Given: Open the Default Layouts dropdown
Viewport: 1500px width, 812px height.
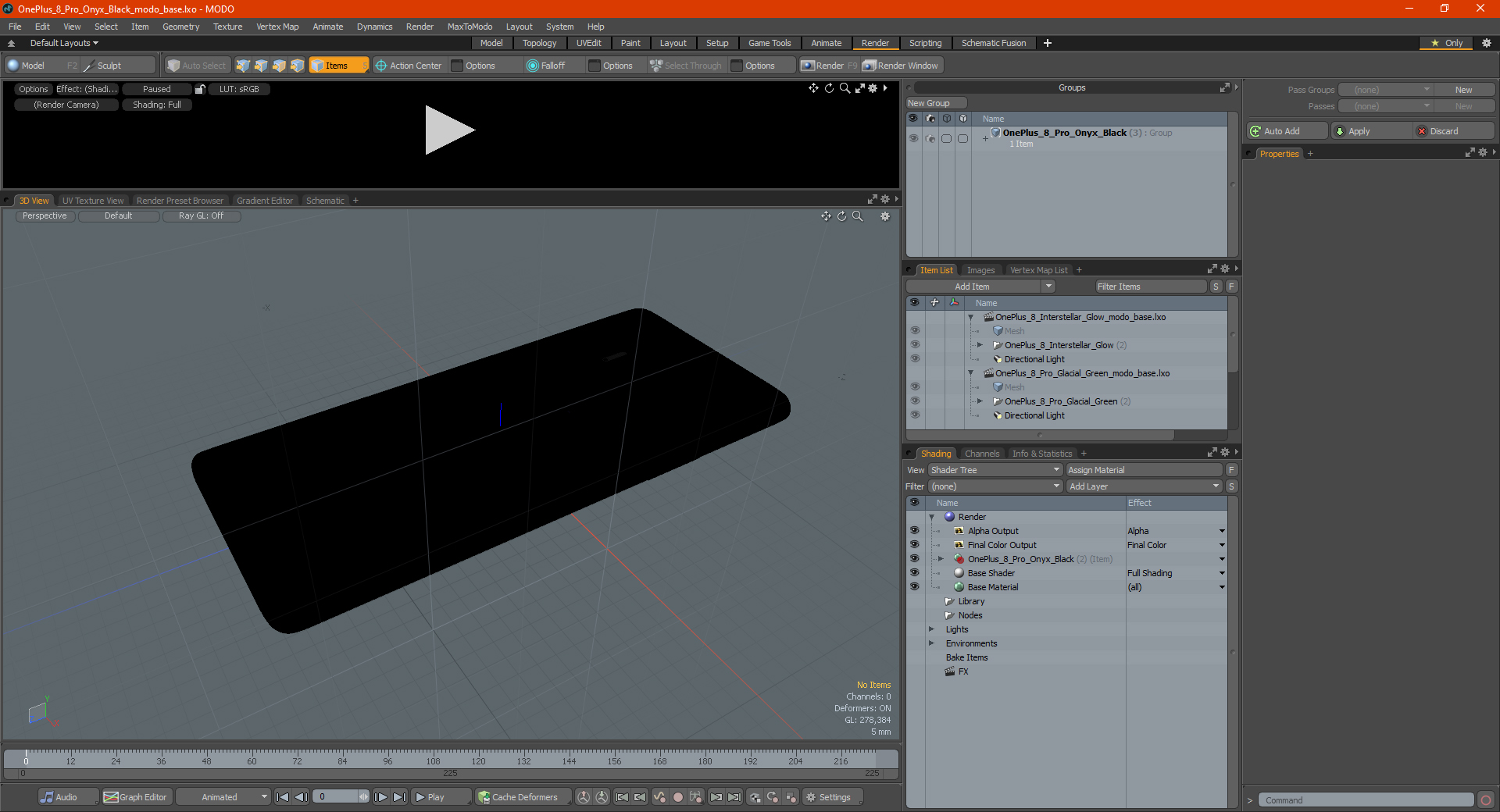Looking at the screenshot, I should point(64,43).
